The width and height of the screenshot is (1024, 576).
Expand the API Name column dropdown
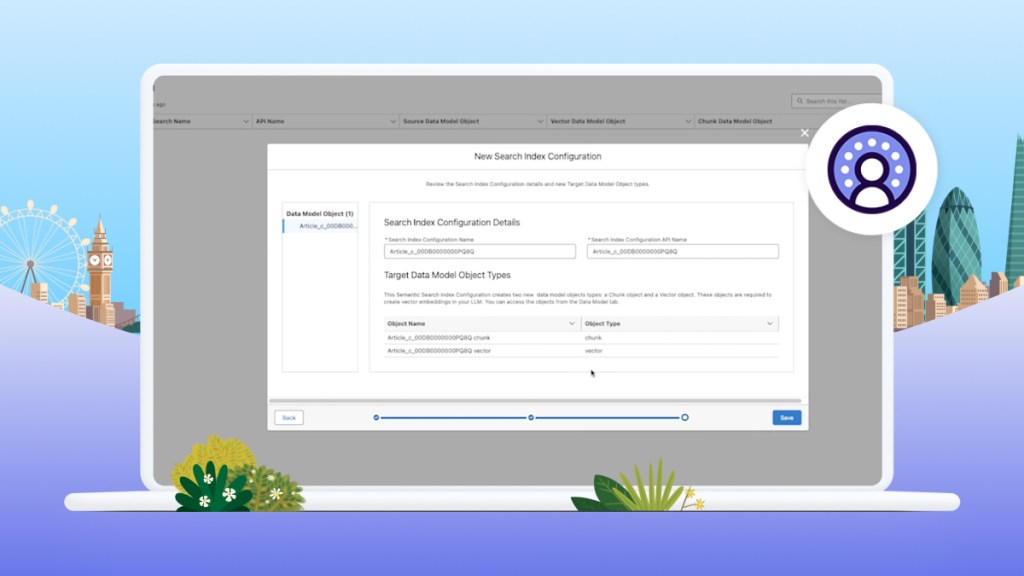click(390, 121)
